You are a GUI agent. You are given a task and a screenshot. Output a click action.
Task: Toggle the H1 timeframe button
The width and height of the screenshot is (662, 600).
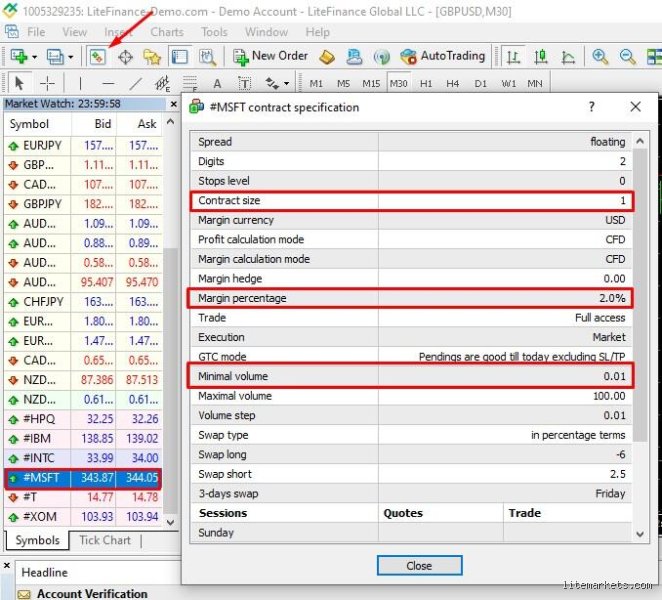pos(426,84)
